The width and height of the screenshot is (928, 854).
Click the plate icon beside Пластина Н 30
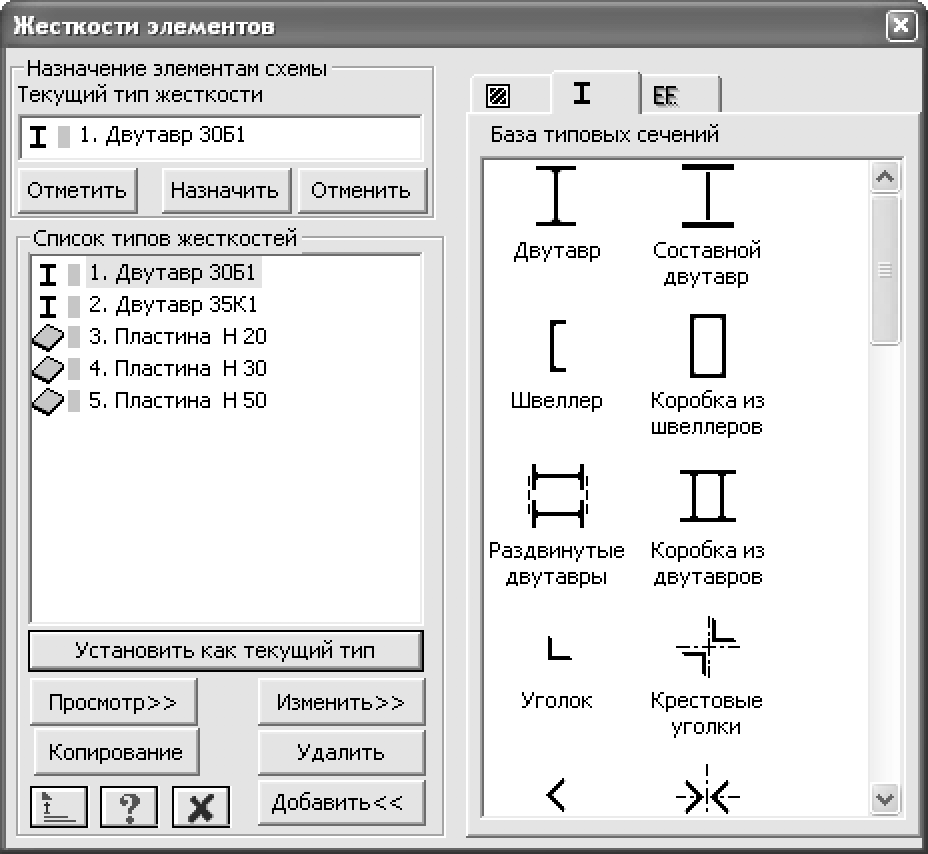(x=48, y=369)
